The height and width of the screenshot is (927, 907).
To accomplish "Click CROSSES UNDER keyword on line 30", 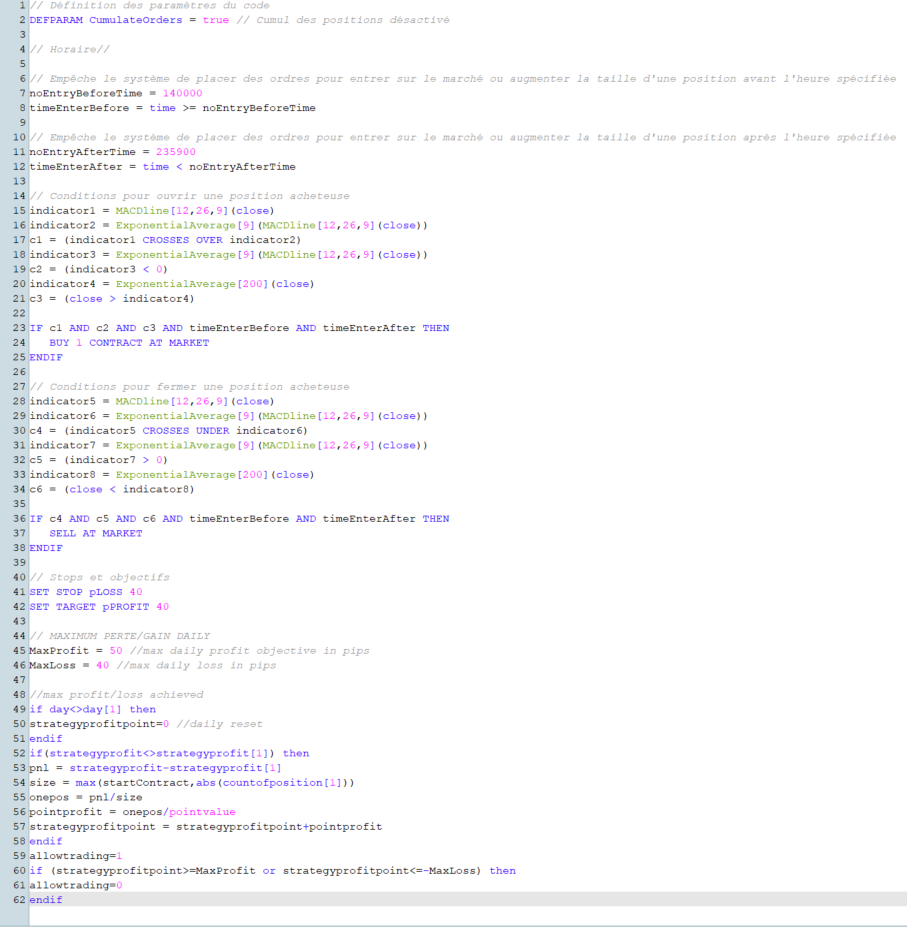I will pyautogui.click(x=186, y=431).
